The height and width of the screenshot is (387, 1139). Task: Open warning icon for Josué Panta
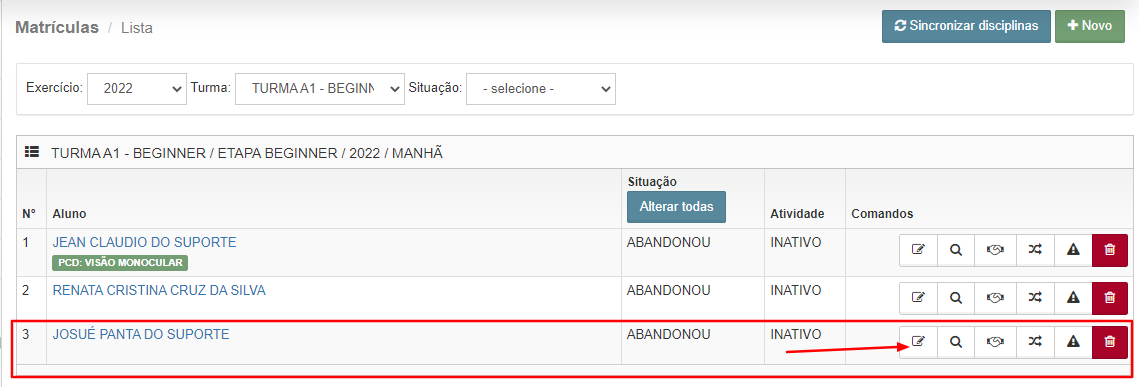1072,342
